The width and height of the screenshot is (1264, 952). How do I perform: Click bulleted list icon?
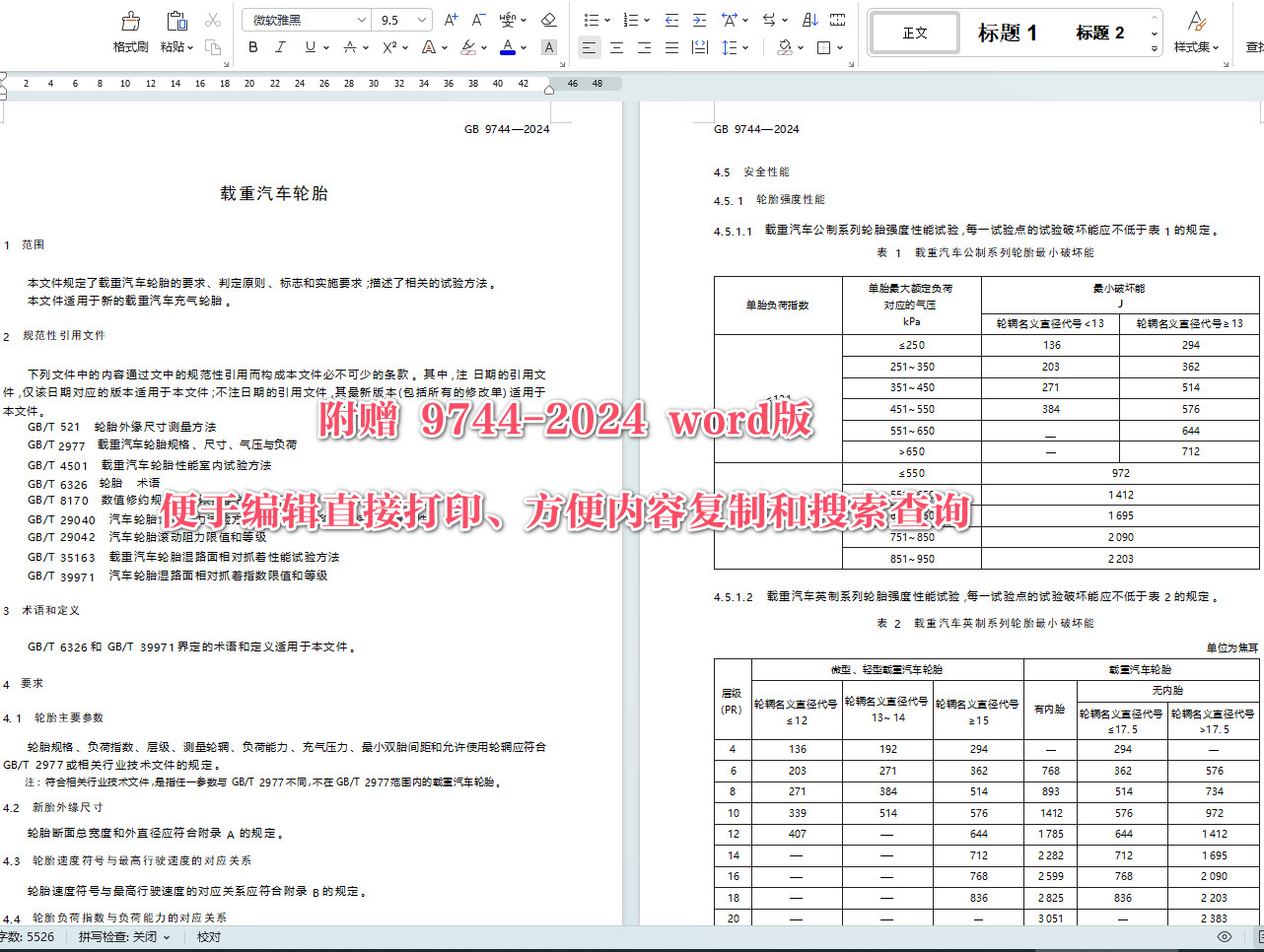pyautogui.click(x=590, y=20)
